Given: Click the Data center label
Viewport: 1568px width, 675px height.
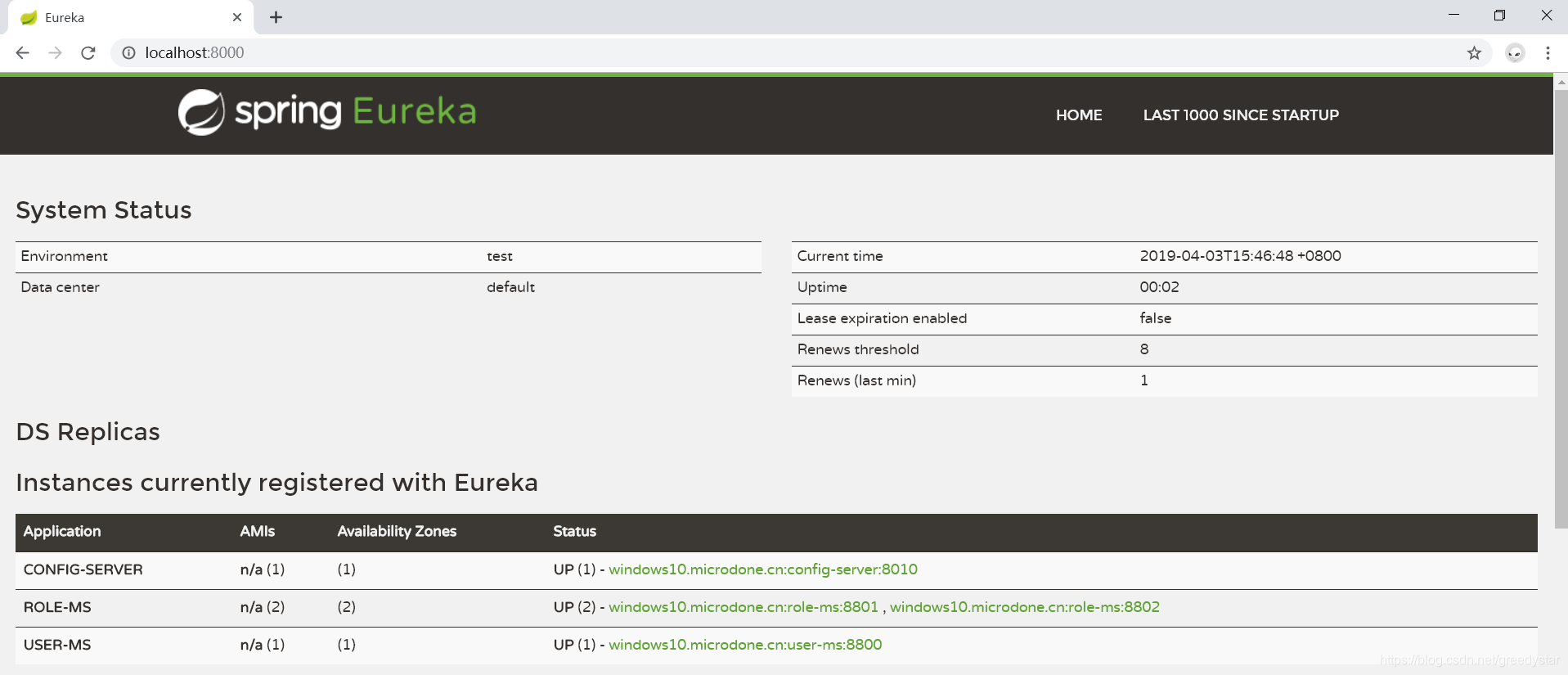Looking at the screenshot, I should click(x=60, y=287).
